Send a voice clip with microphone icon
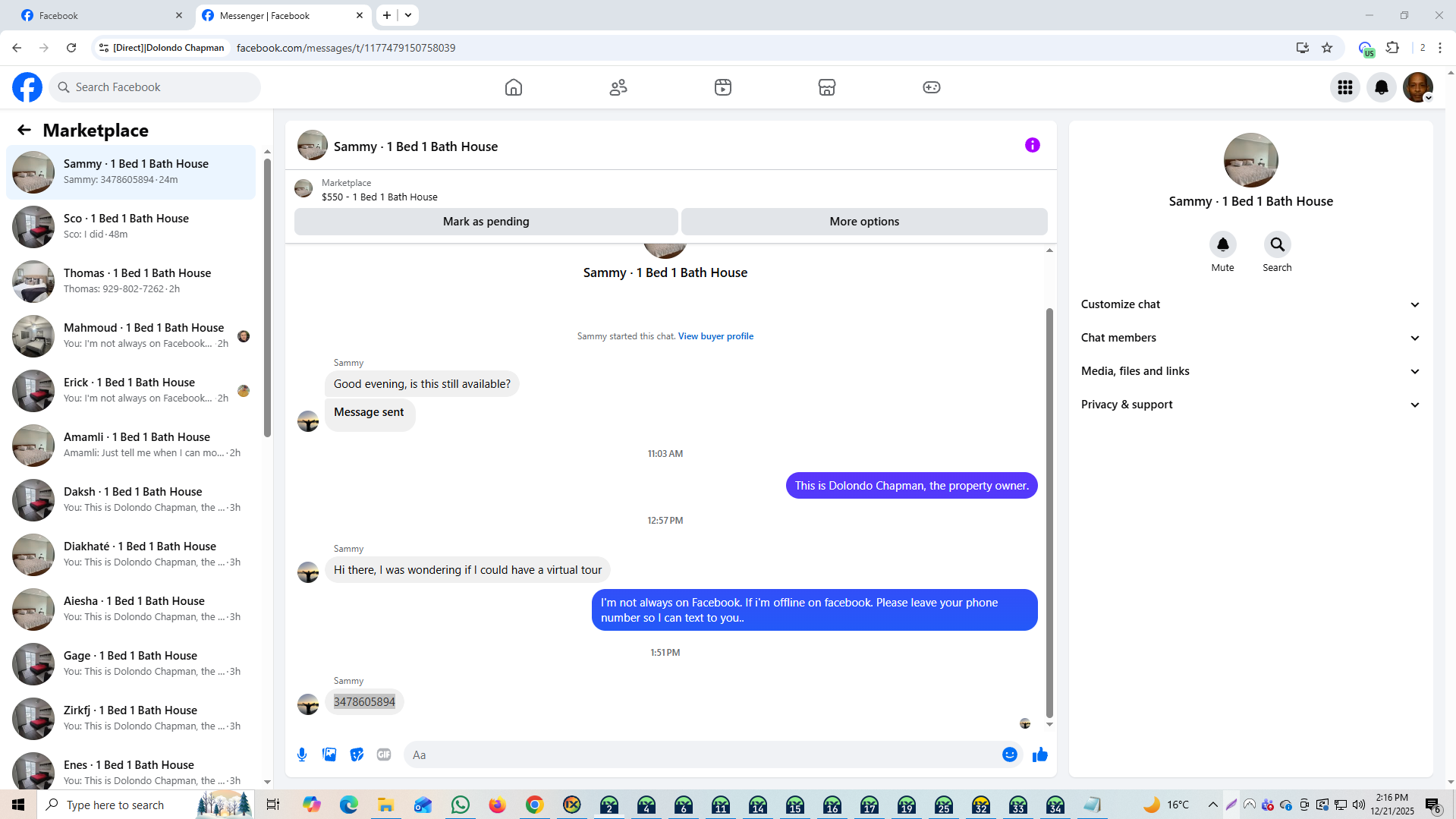Image resolution: width=1456 pixels, height=819 pixels. pyautogui.click(x=302, y=754)
